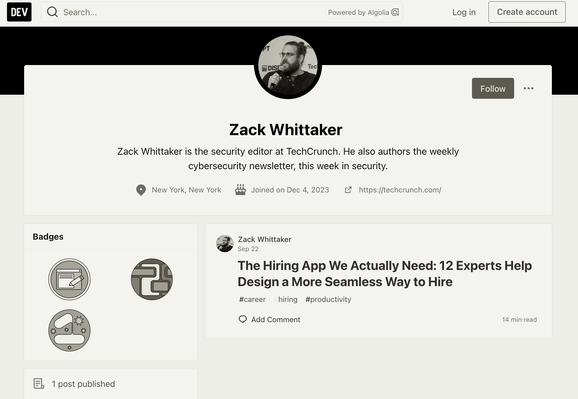Select the hiring tag

point(286,299)
